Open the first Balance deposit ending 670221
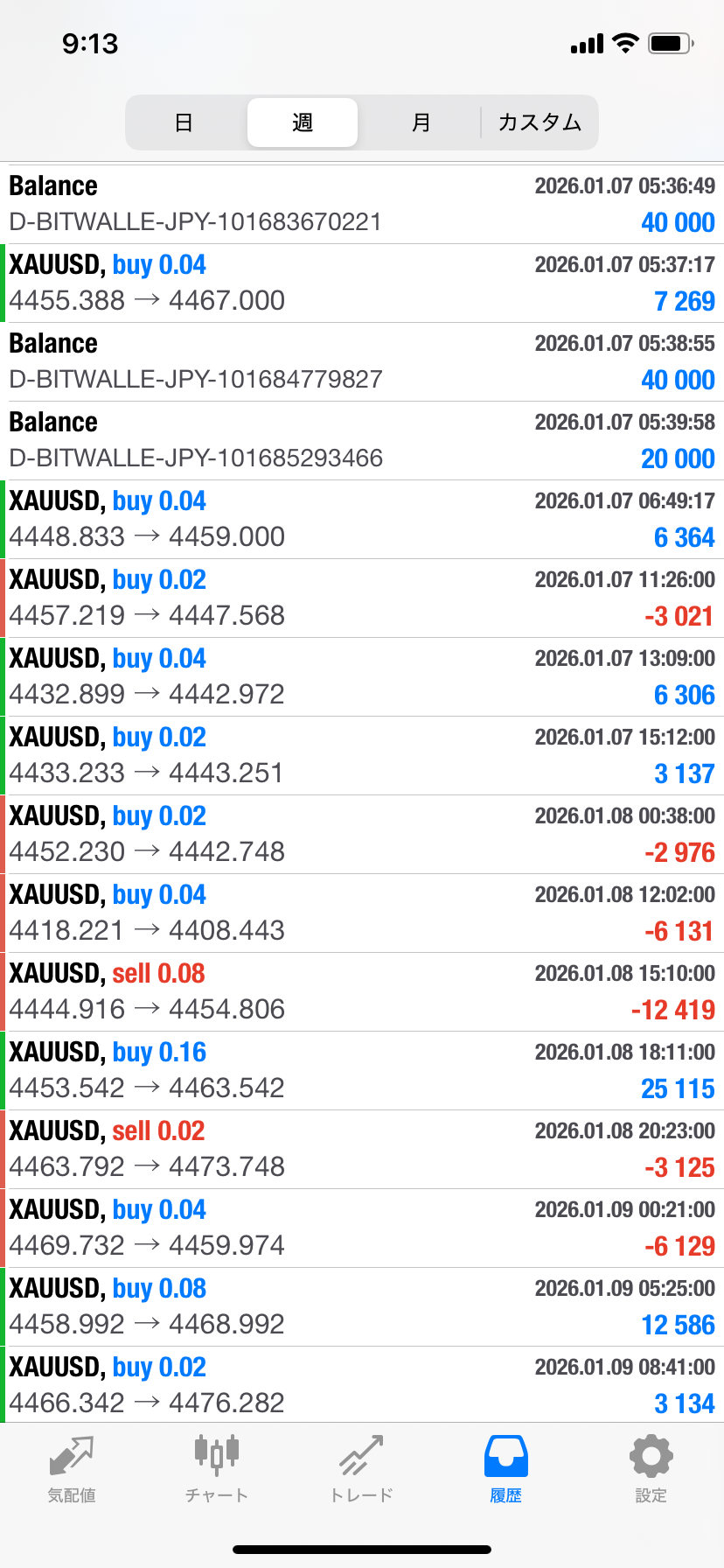 362,204
